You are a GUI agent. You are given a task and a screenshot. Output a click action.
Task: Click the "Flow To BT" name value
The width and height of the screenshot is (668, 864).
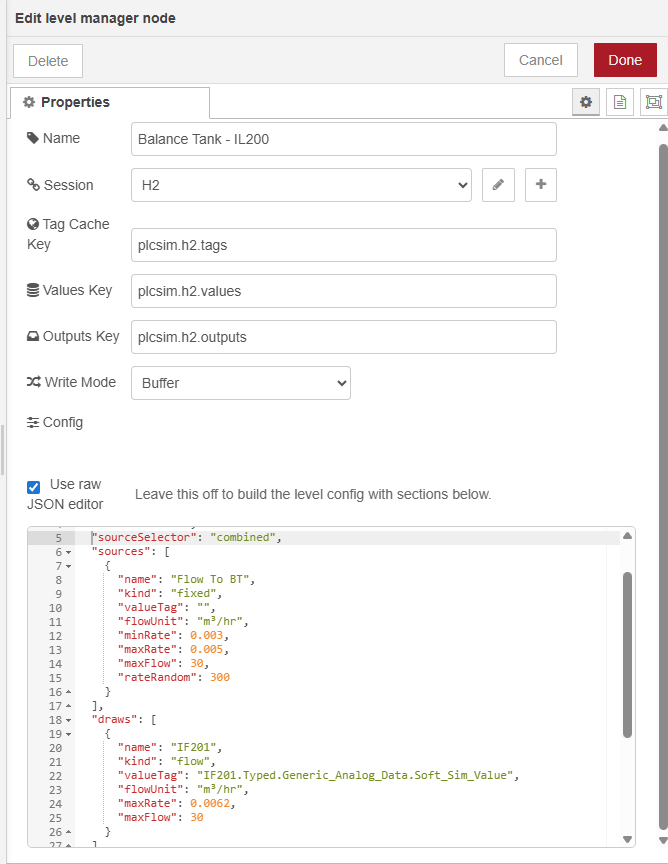tap(209, 579)
